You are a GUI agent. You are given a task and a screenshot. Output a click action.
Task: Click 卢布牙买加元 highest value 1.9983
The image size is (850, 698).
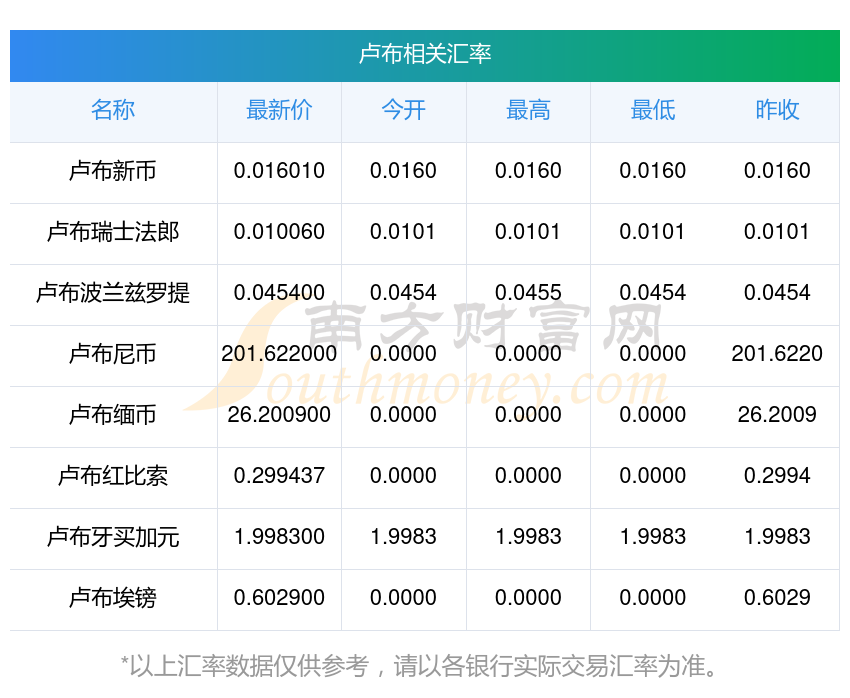[x=528, y=537]
